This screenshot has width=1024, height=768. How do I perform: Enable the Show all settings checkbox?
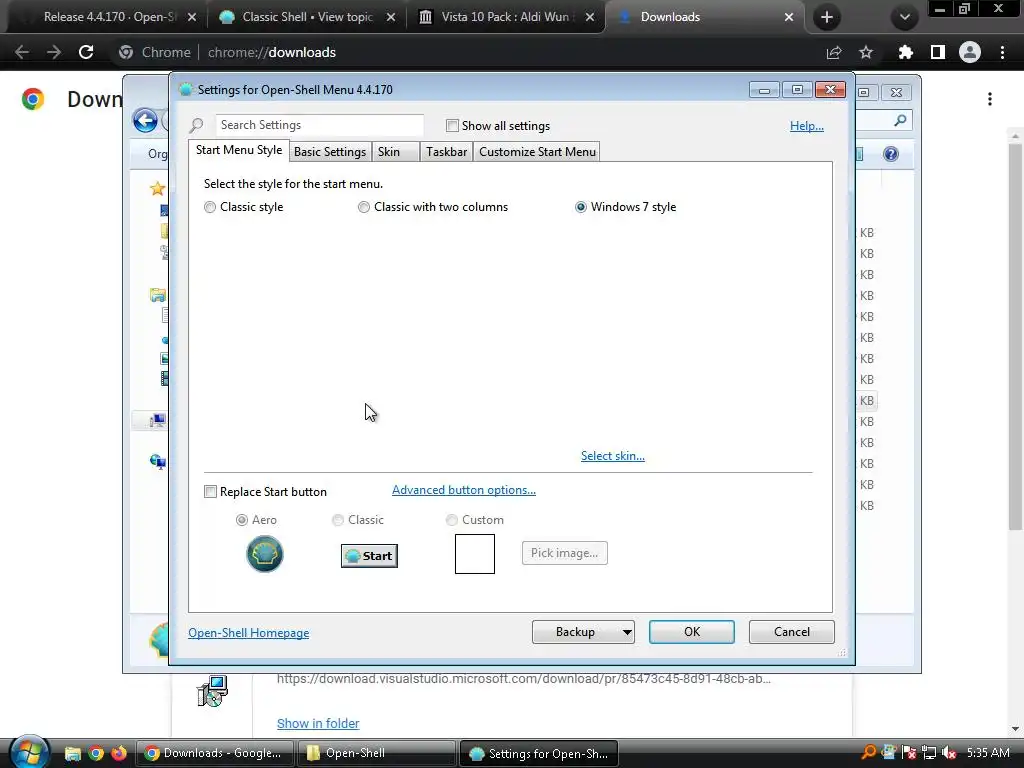pos(452,125)
